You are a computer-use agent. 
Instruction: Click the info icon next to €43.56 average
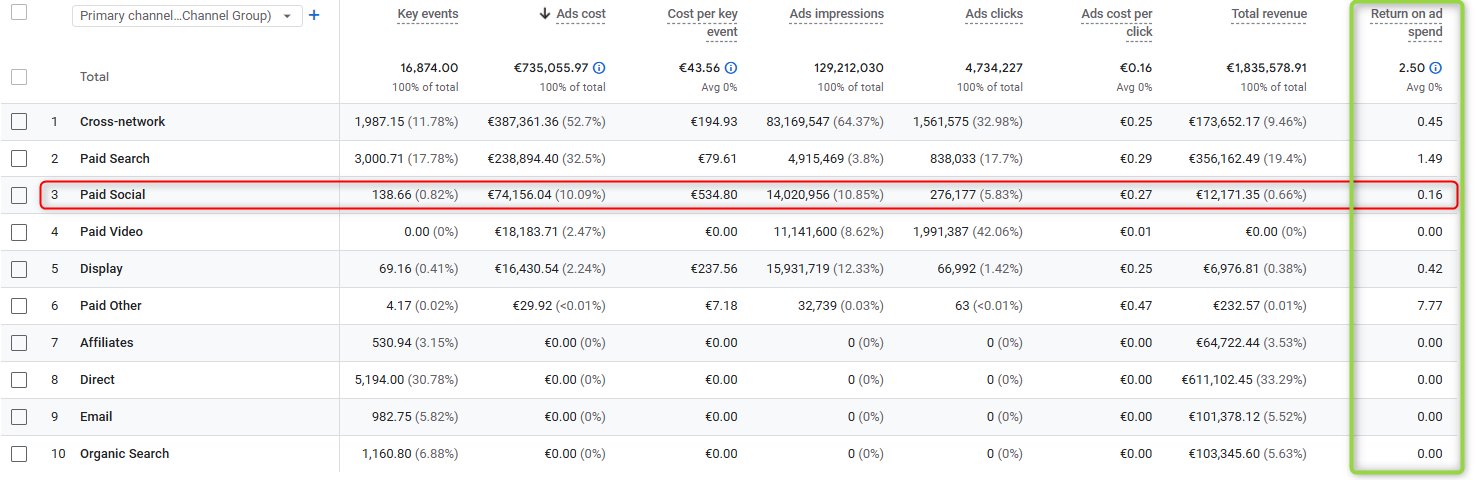[x=731, y=68]
